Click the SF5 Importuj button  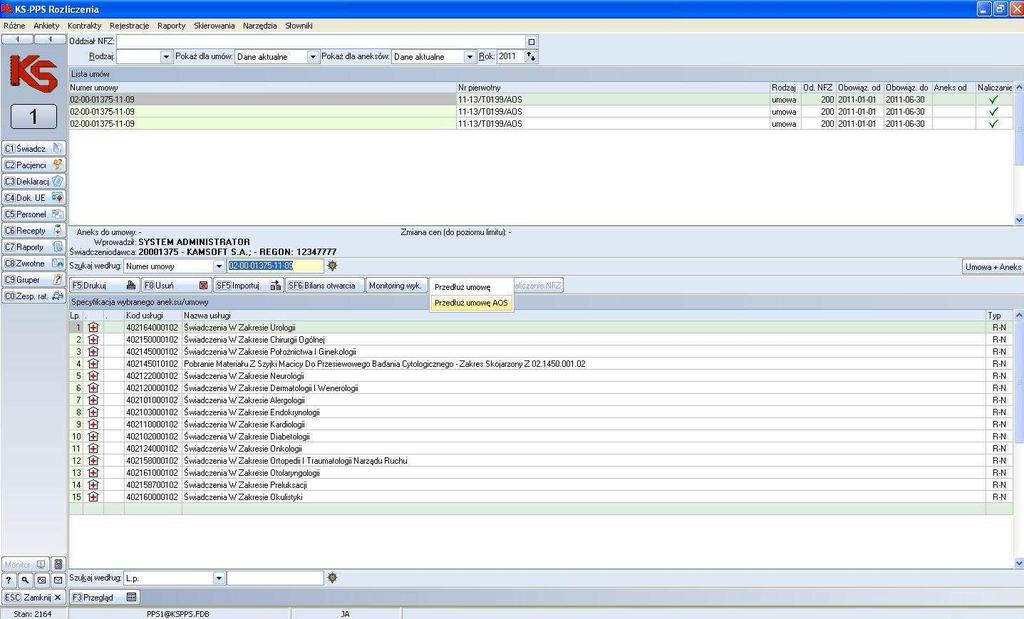pyautogui.click(x=248, y=285)
